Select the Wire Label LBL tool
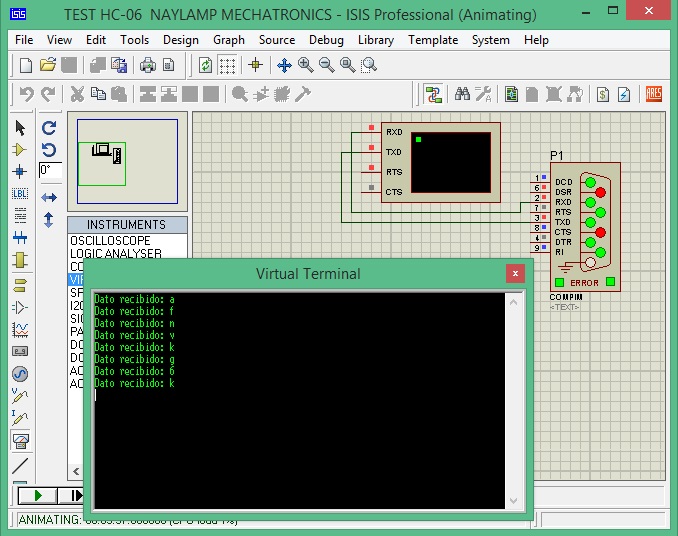Screen dimensions: 678x536 tap(20, 193)
